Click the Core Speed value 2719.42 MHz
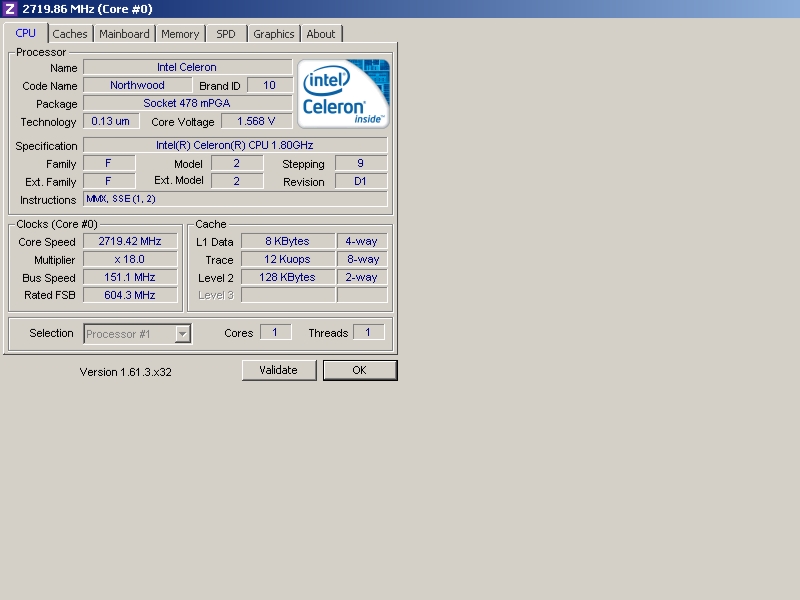 click(130, 241)
